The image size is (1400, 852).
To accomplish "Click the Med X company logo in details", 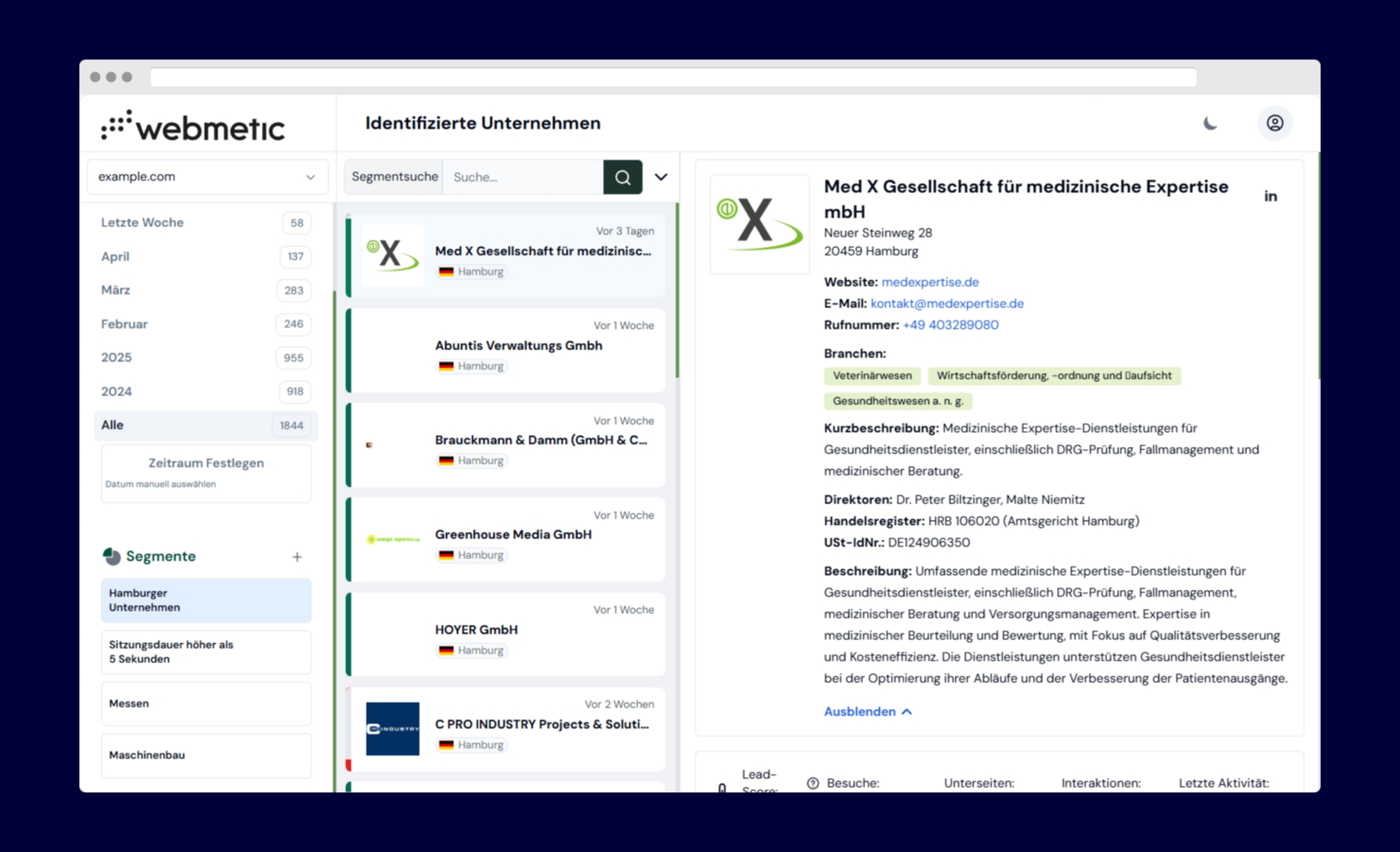I will (x=759, y=224).
